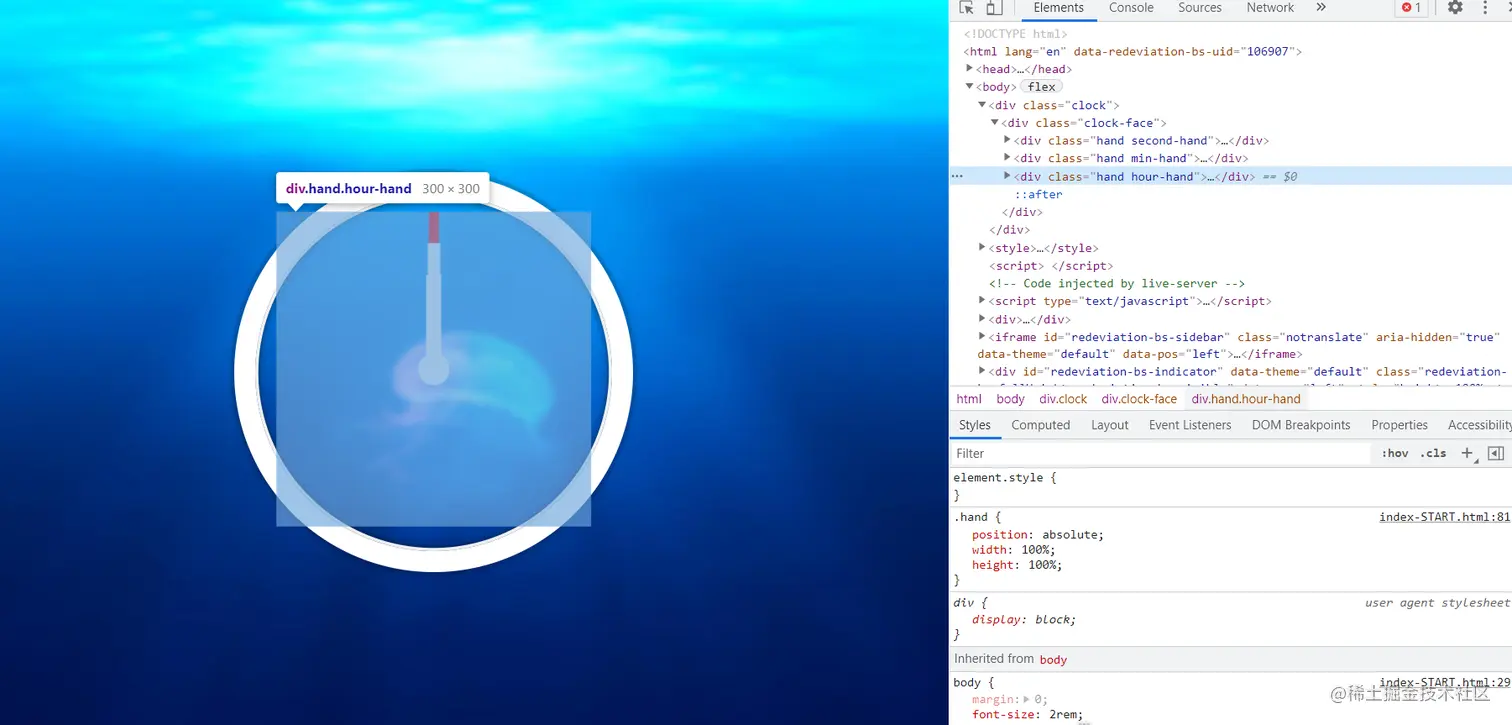Select html in the breadcrumb bar
Screen dimensions: 1512x725
tap(969, 399)
